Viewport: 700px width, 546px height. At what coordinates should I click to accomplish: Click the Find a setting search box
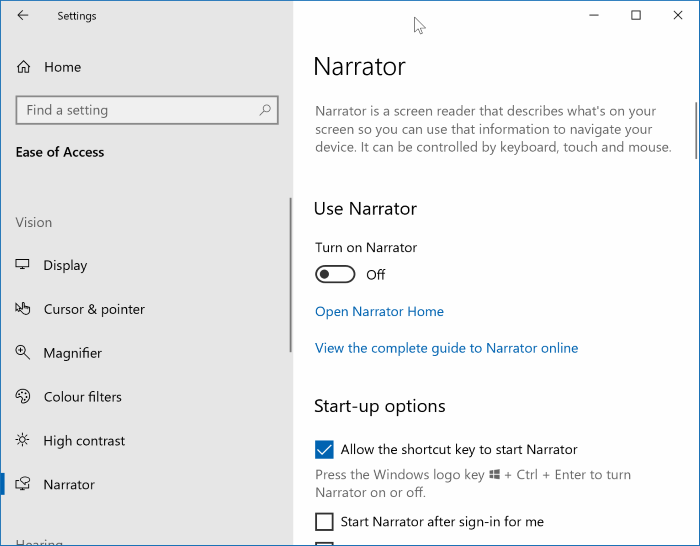pos(147,110)
